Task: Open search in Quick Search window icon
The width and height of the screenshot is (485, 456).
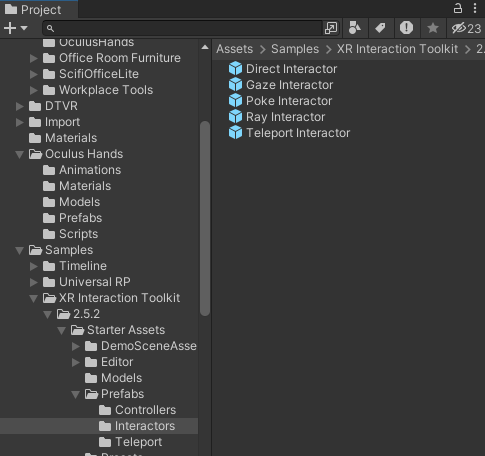Action: click(x=331, y=28)
